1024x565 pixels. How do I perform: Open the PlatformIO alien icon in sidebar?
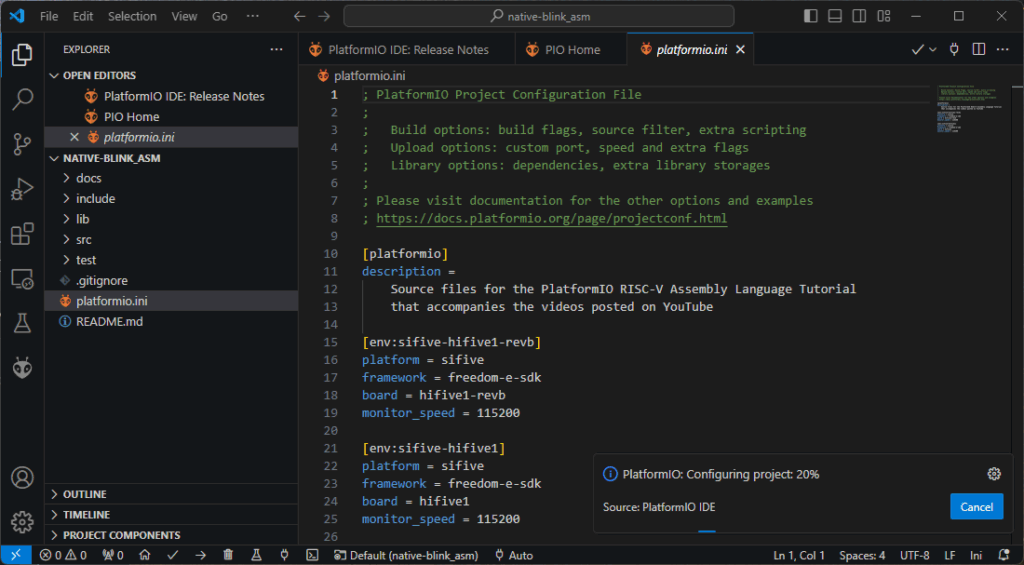22,368
